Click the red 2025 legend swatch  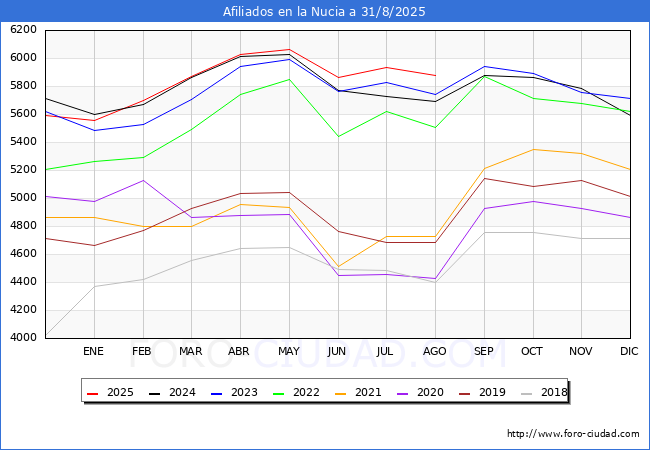[x=92, y=393]
